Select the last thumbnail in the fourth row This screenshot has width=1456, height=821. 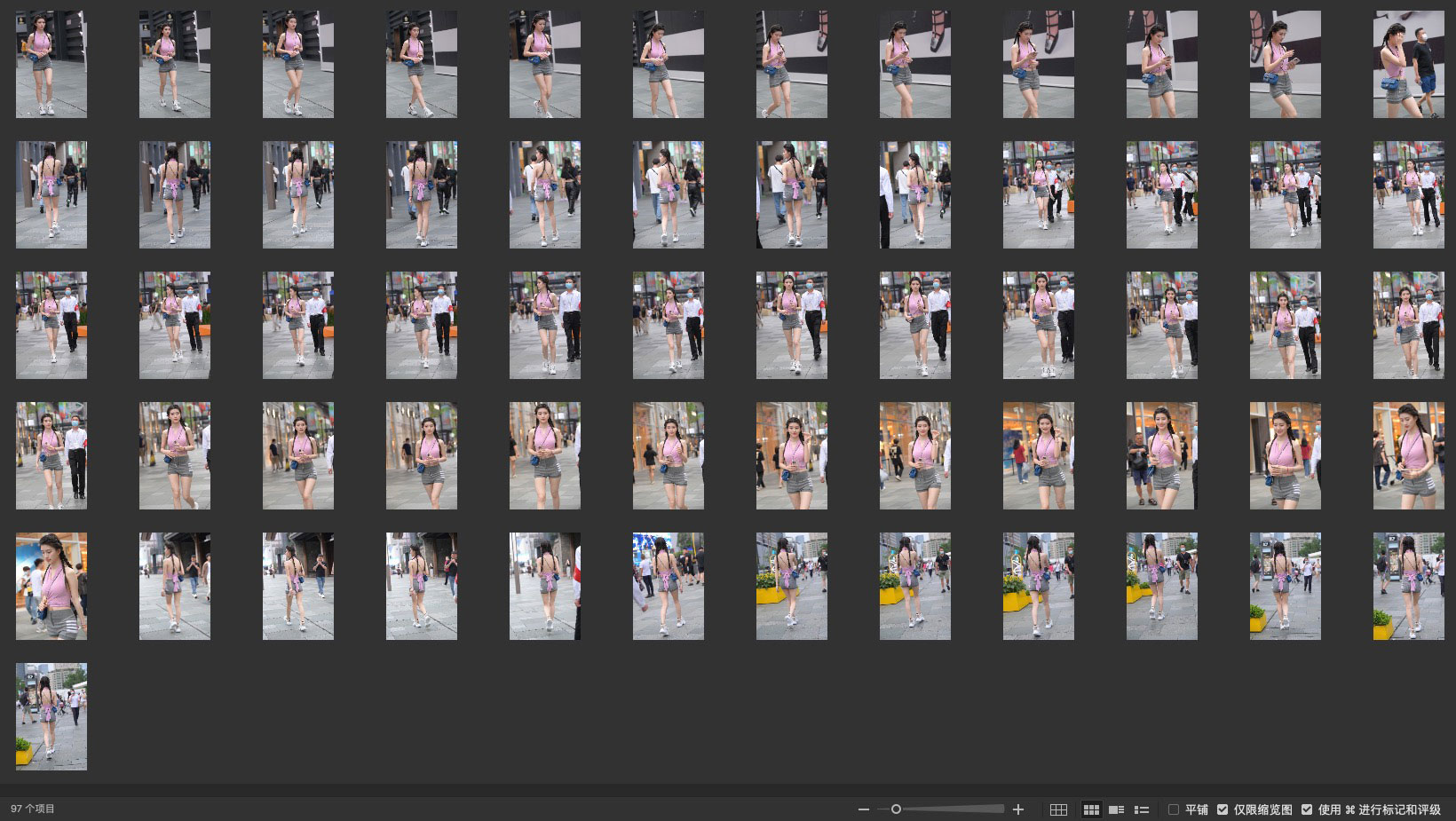pos(1408,455)
